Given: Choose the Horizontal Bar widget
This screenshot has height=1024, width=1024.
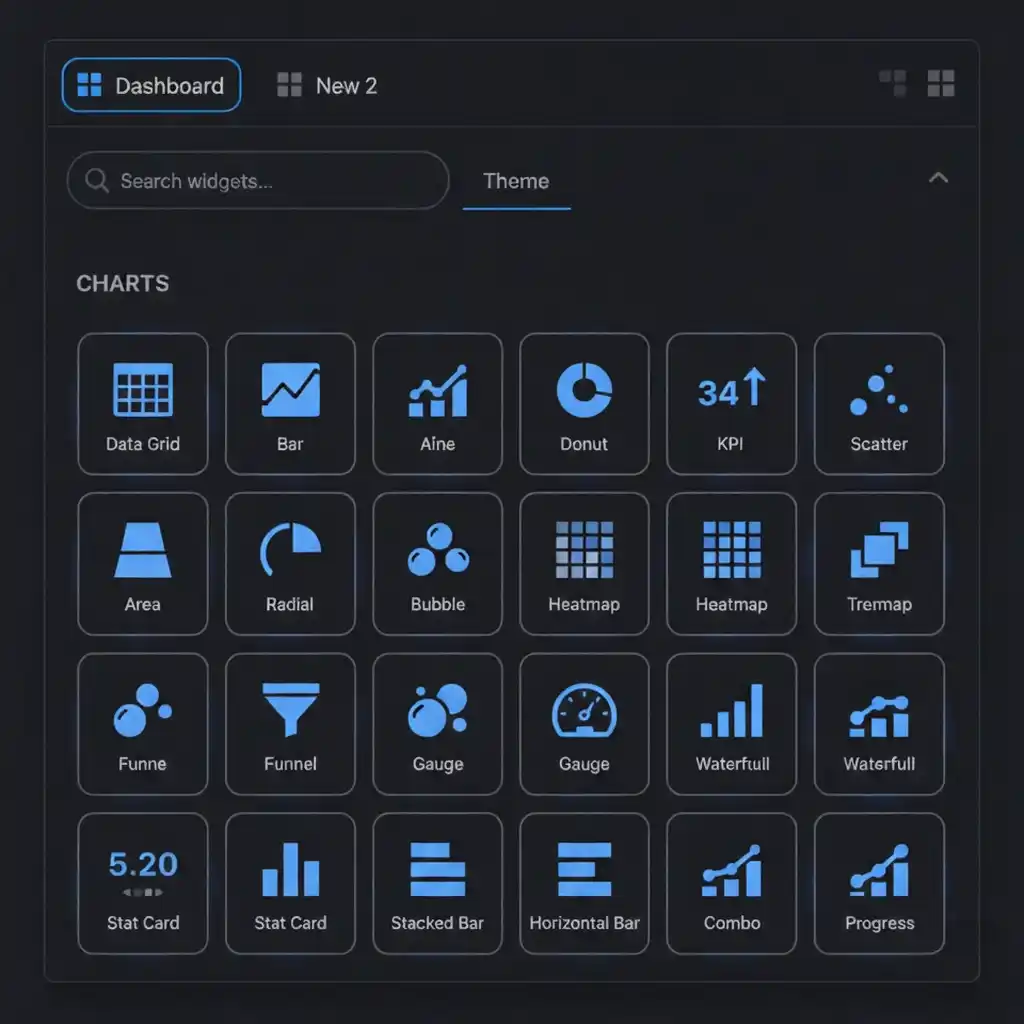Looking at the screenshot, I should (x=584, y=882).
